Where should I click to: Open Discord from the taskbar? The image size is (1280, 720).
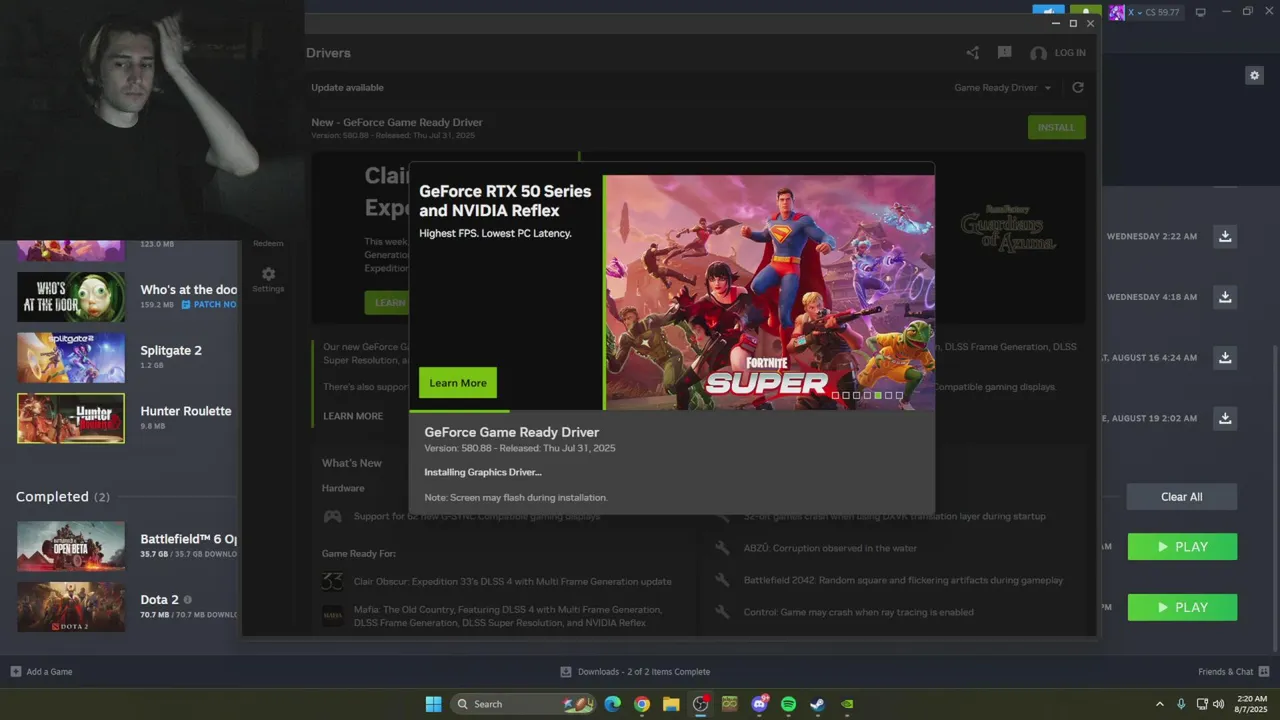(x=759, y=704)
